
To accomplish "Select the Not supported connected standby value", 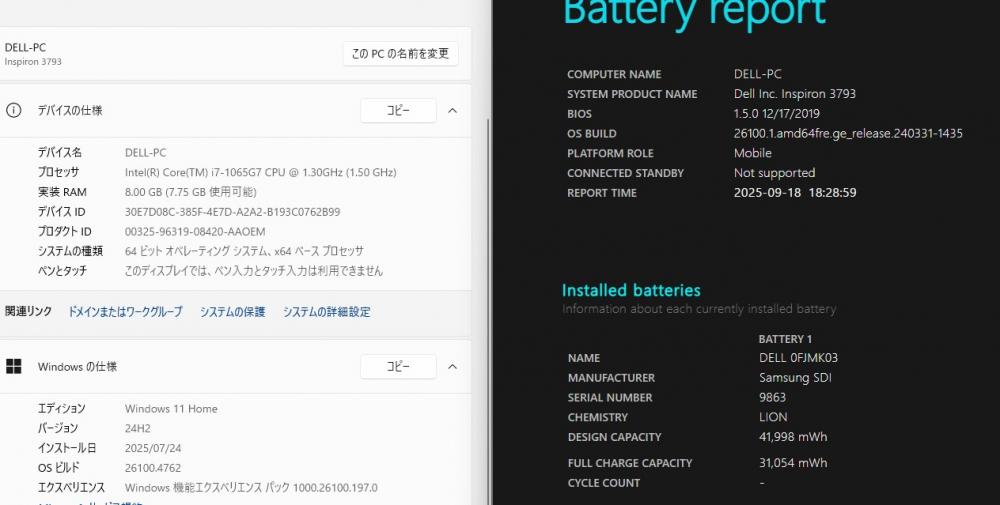I will [774, 173].
